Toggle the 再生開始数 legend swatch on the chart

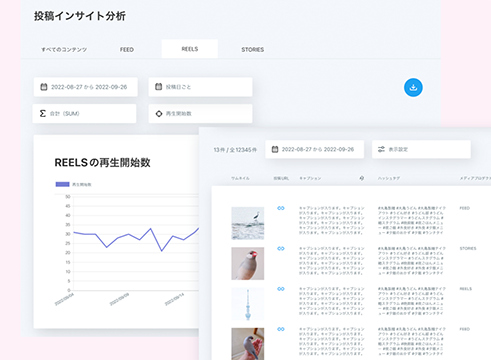pos(62,184)
